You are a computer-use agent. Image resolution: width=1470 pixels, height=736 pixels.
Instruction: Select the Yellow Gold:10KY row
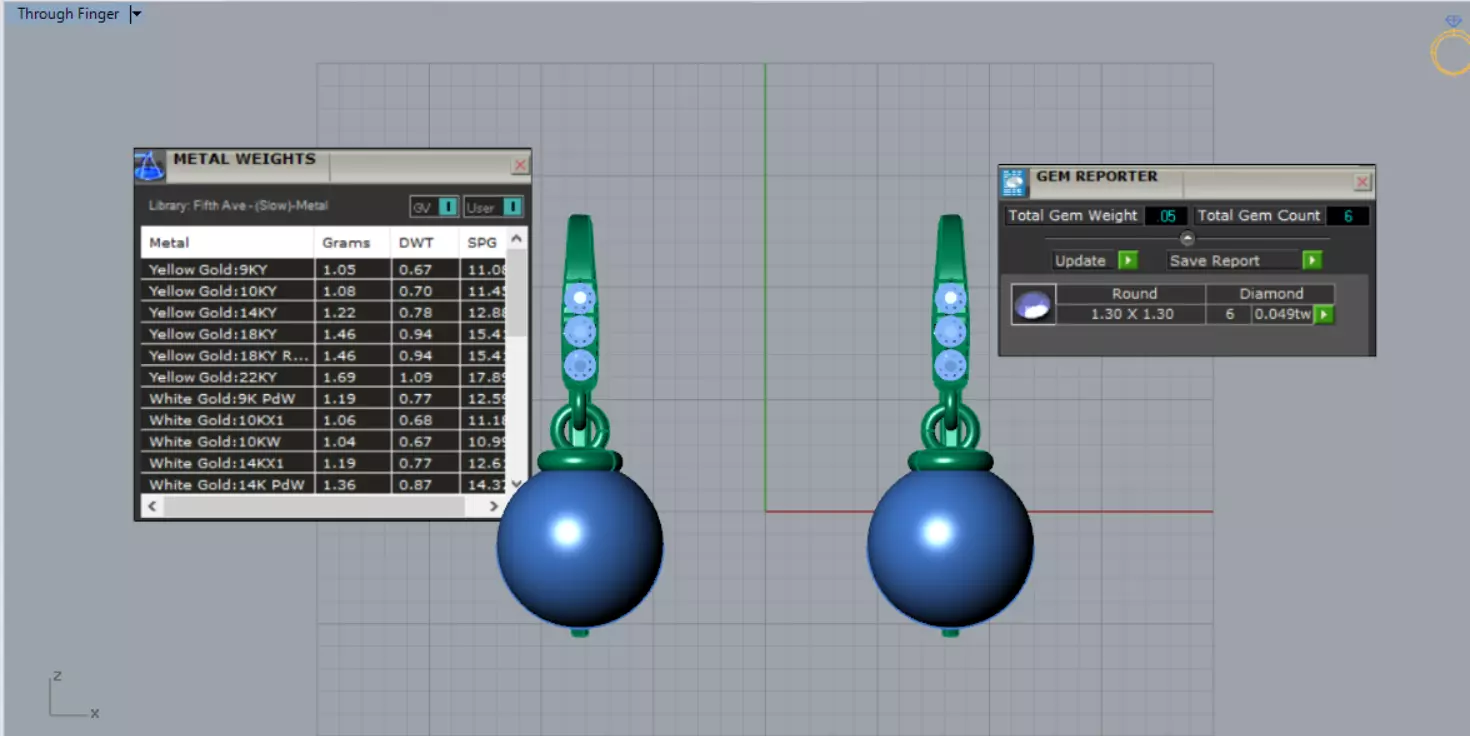(324, 291)
